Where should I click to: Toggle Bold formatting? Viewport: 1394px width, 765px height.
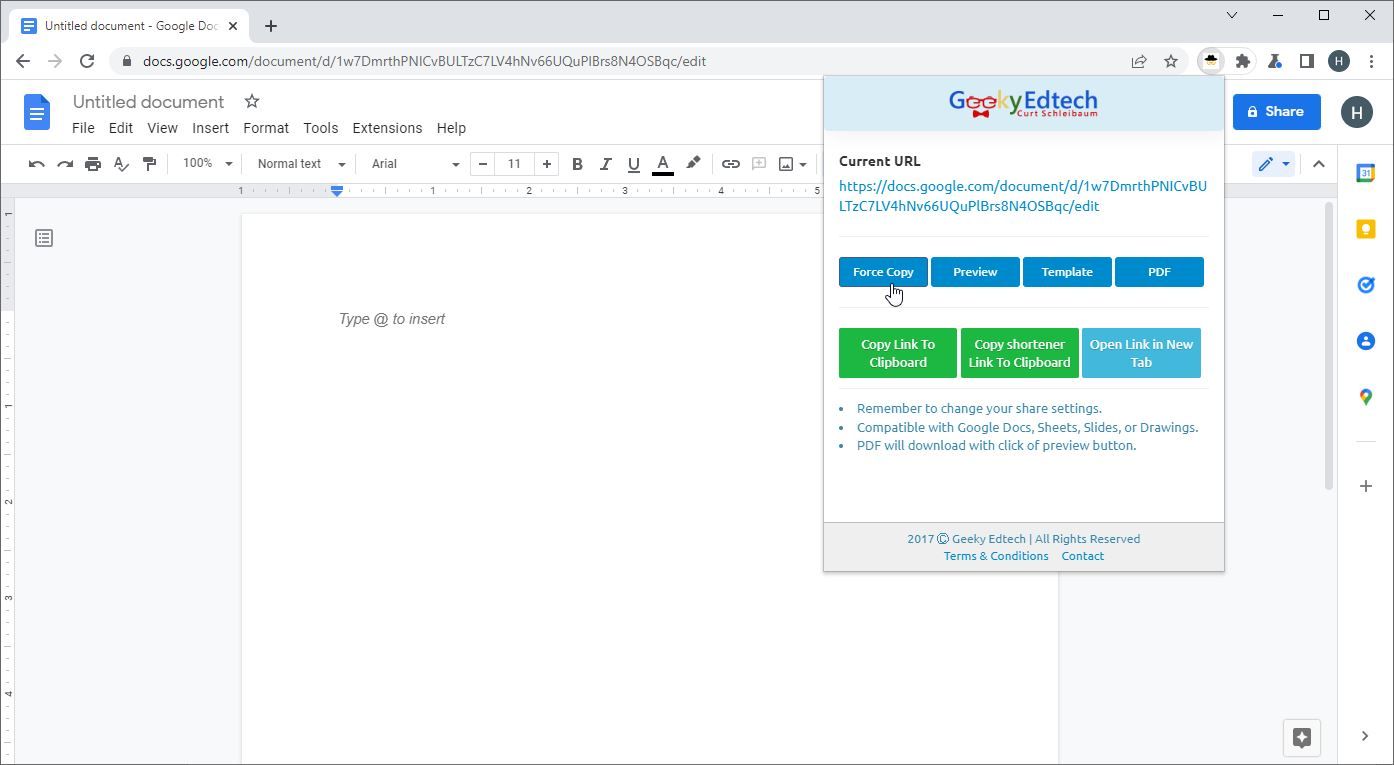(x=577, y=164)
